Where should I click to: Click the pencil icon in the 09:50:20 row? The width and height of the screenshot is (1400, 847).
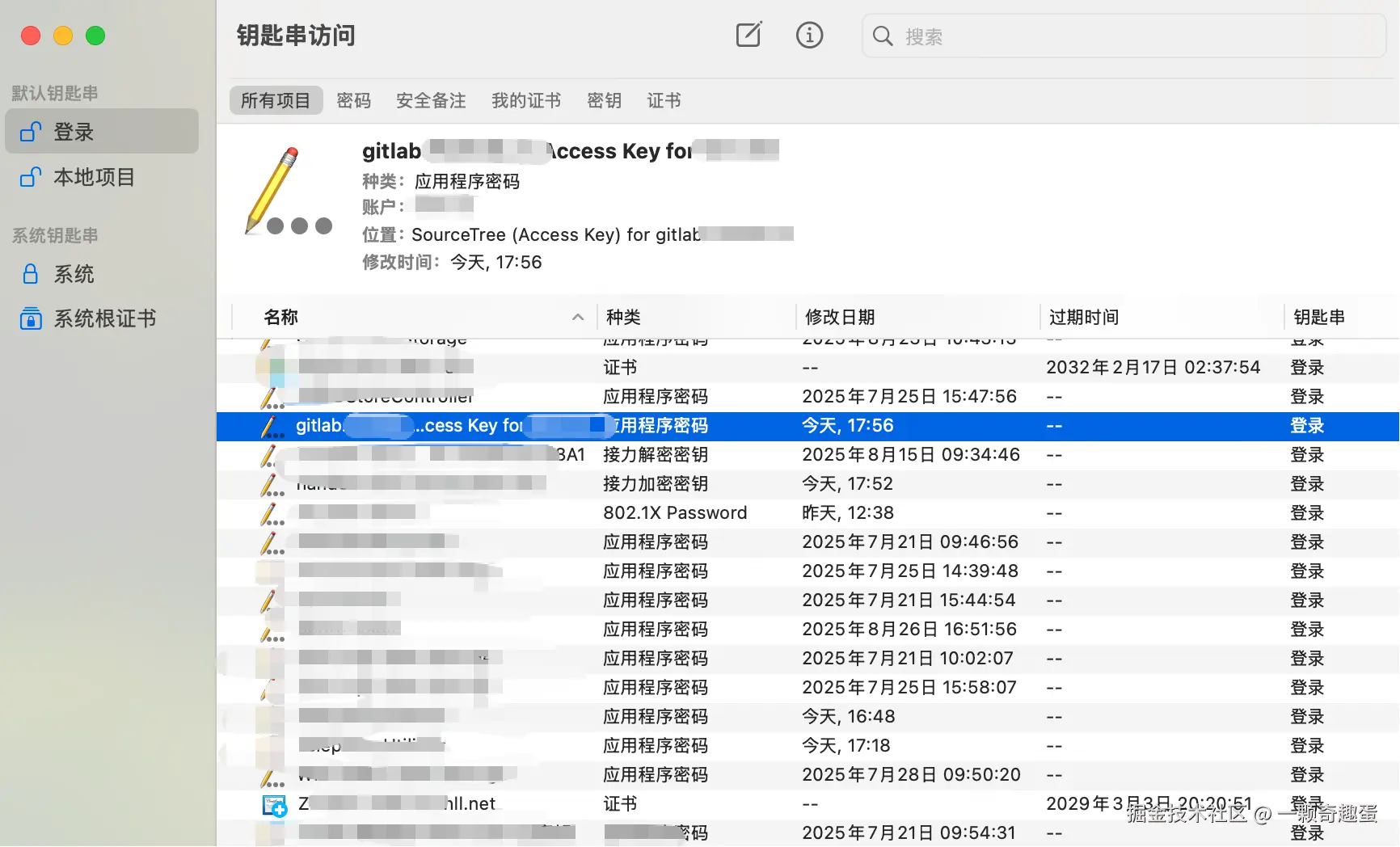pyautogui.click(x=272, y=777)
